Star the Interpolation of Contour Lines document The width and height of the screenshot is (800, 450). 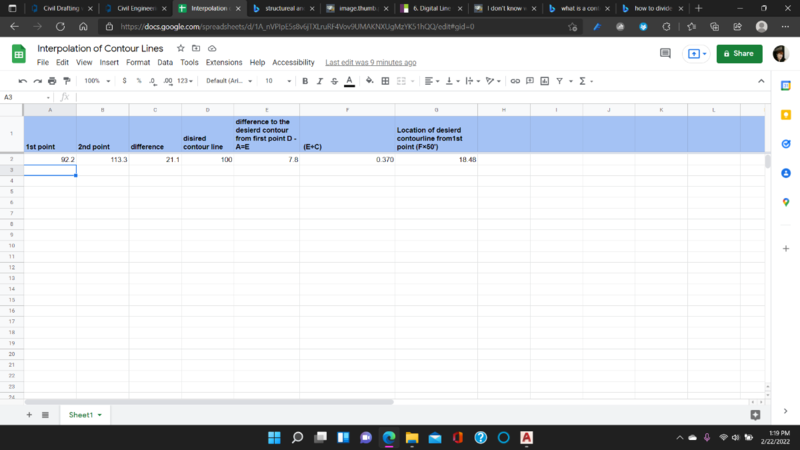[180, 48]
